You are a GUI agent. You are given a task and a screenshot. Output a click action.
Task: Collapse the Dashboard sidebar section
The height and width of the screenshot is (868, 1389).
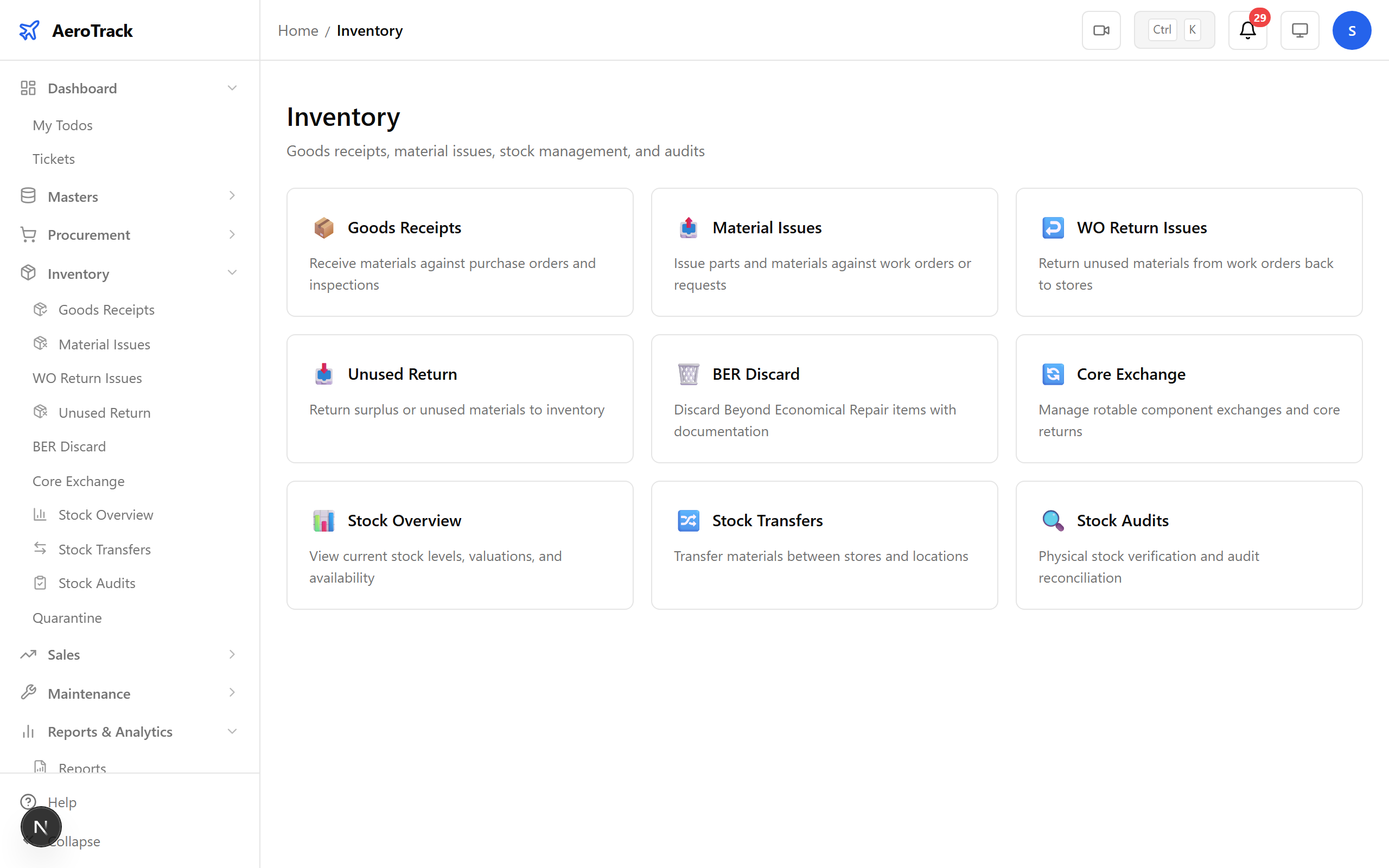[232, 88]
